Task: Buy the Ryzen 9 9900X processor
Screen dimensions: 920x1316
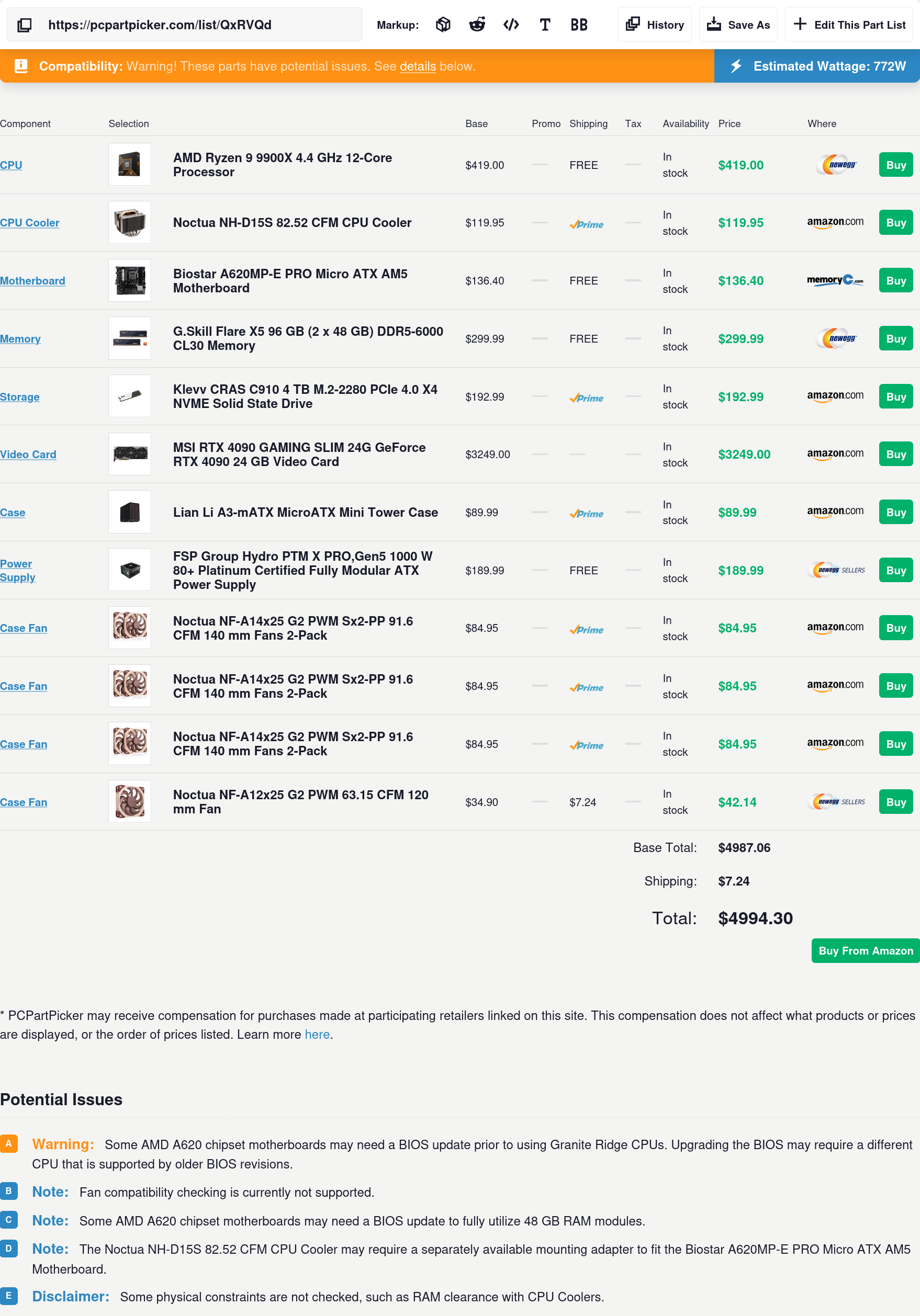Action: [x=895, y=165]
